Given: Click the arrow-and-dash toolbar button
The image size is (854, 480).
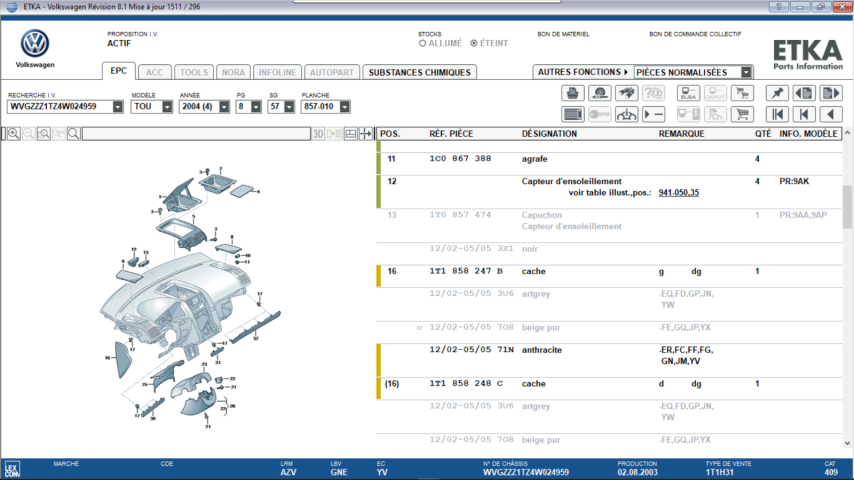Looking at the screenshot, I should (x=653, y=114).
